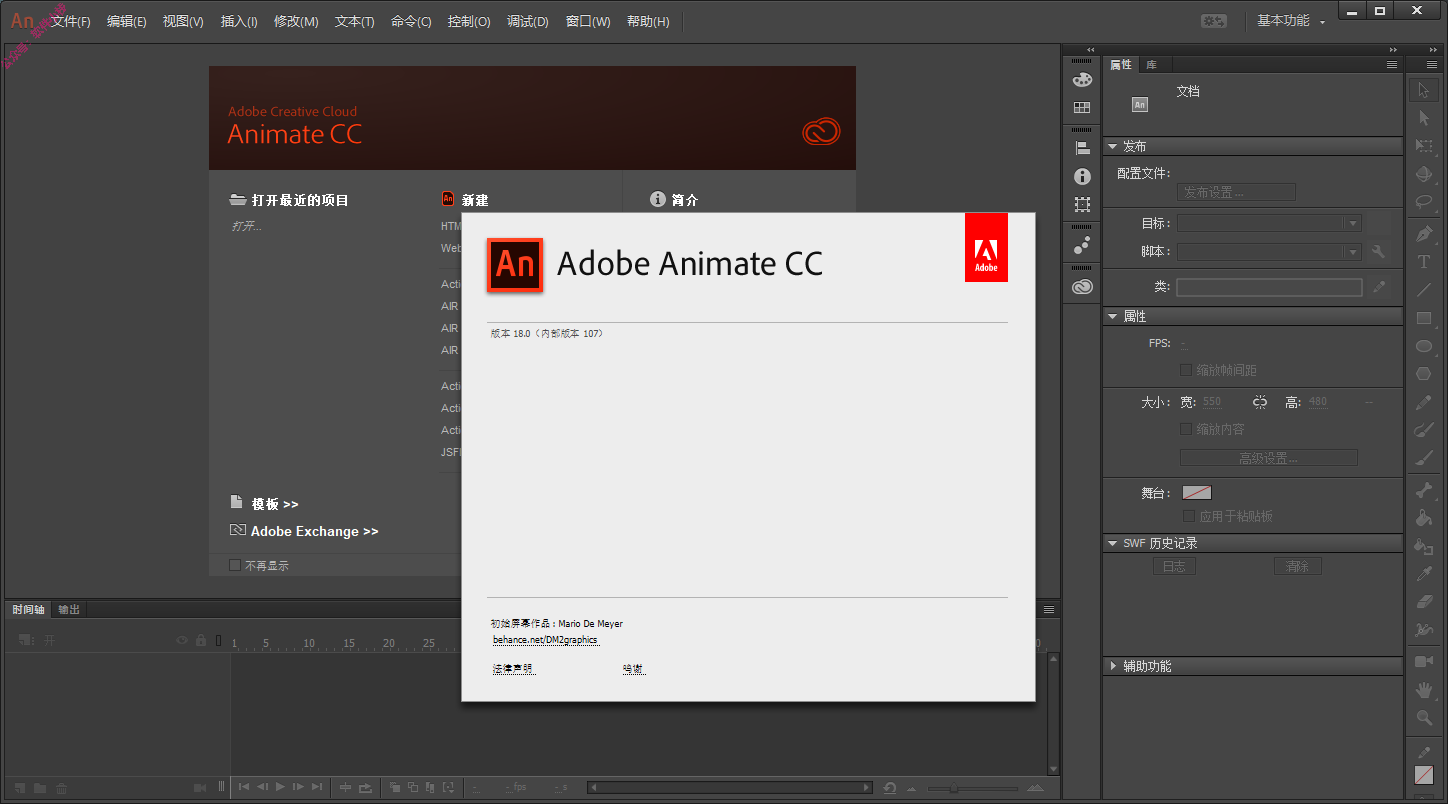
Task: Open the 目标 dropdown
Action: point(1269,223)
